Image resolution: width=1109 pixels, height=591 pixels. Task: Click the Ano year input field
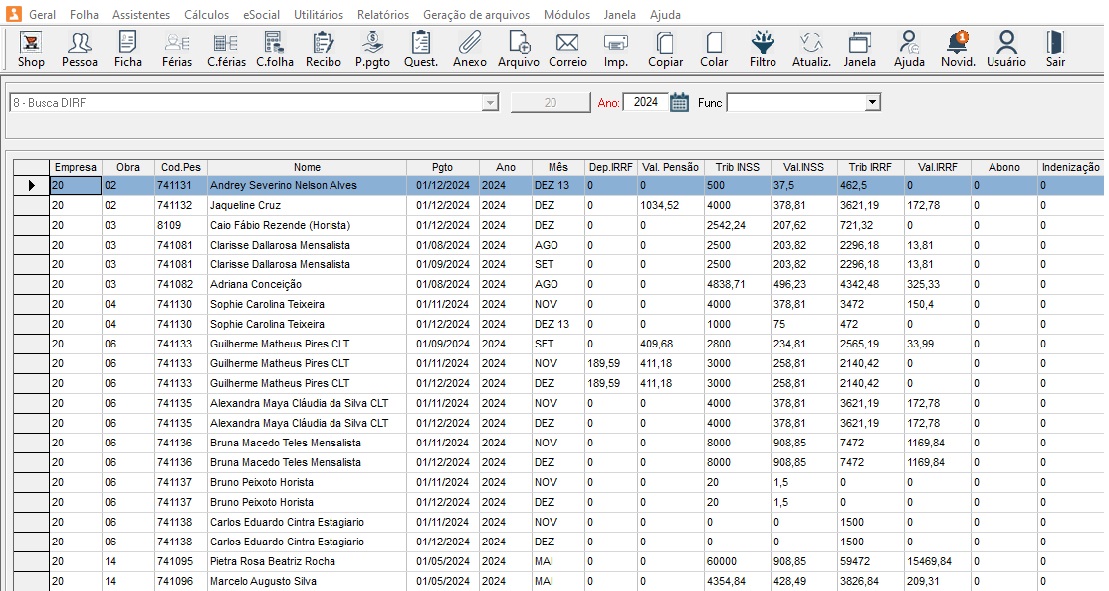pyautogui.click(x=645, y=103)
